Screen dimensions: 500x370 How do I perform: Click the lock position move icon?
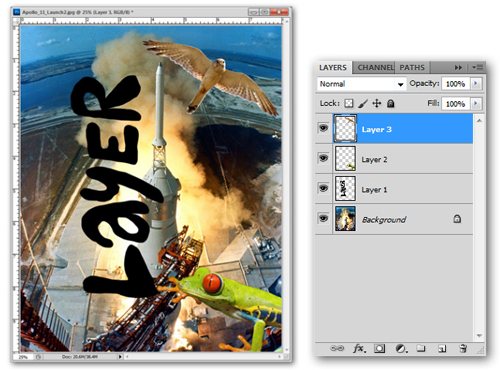377,104
